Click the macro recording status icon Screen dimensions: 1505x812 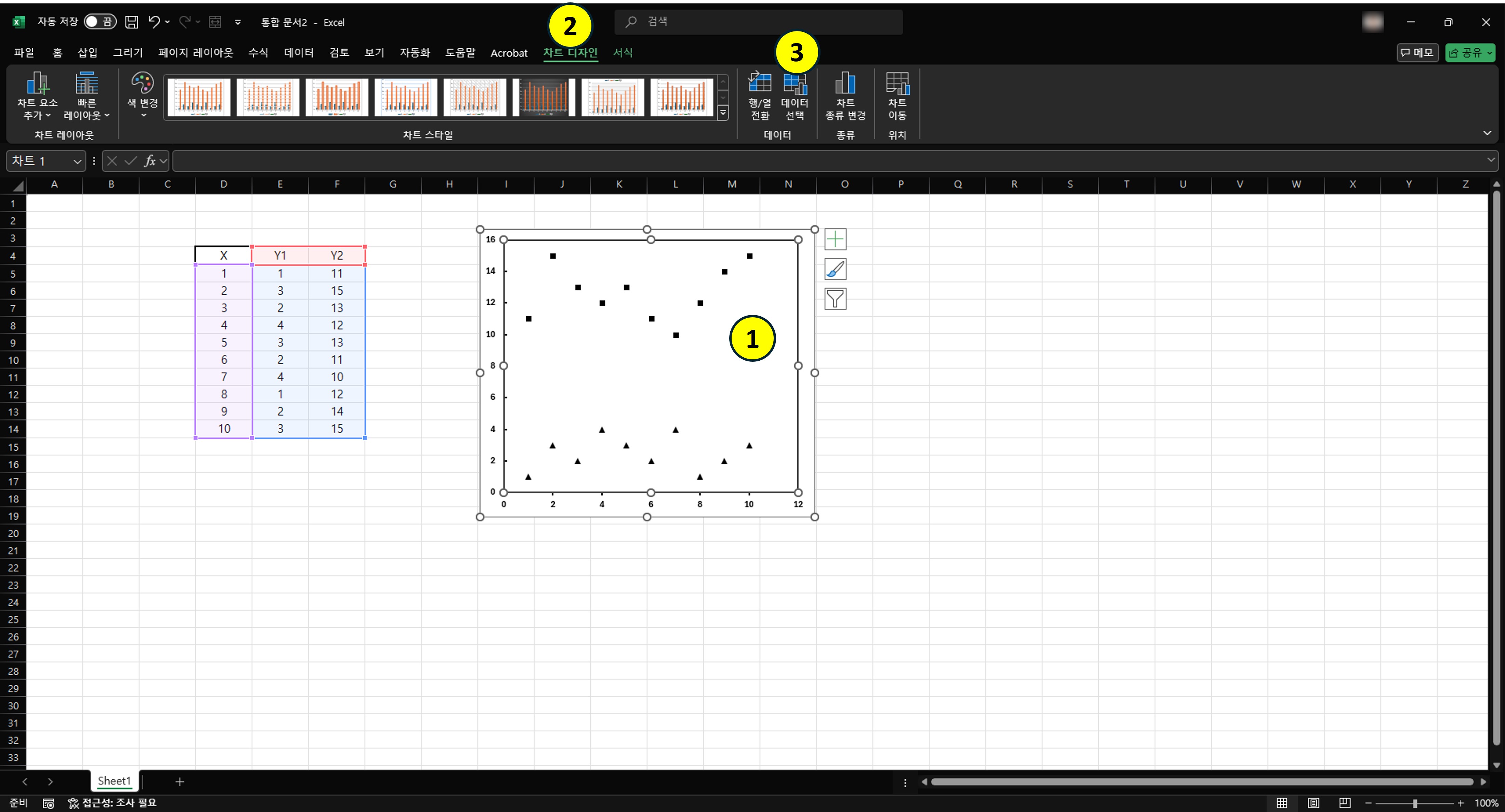pyautogui.click(x=49, y=803)
